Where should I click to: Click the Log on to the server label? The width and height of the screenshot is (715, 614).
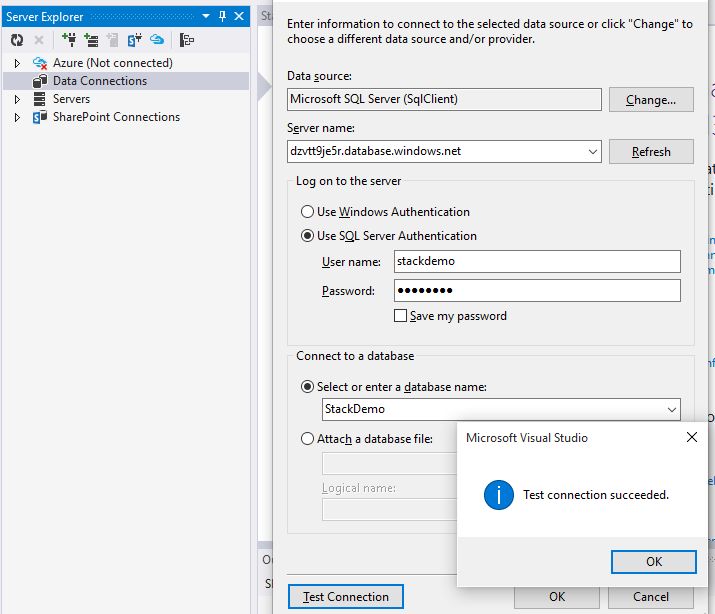348,181
